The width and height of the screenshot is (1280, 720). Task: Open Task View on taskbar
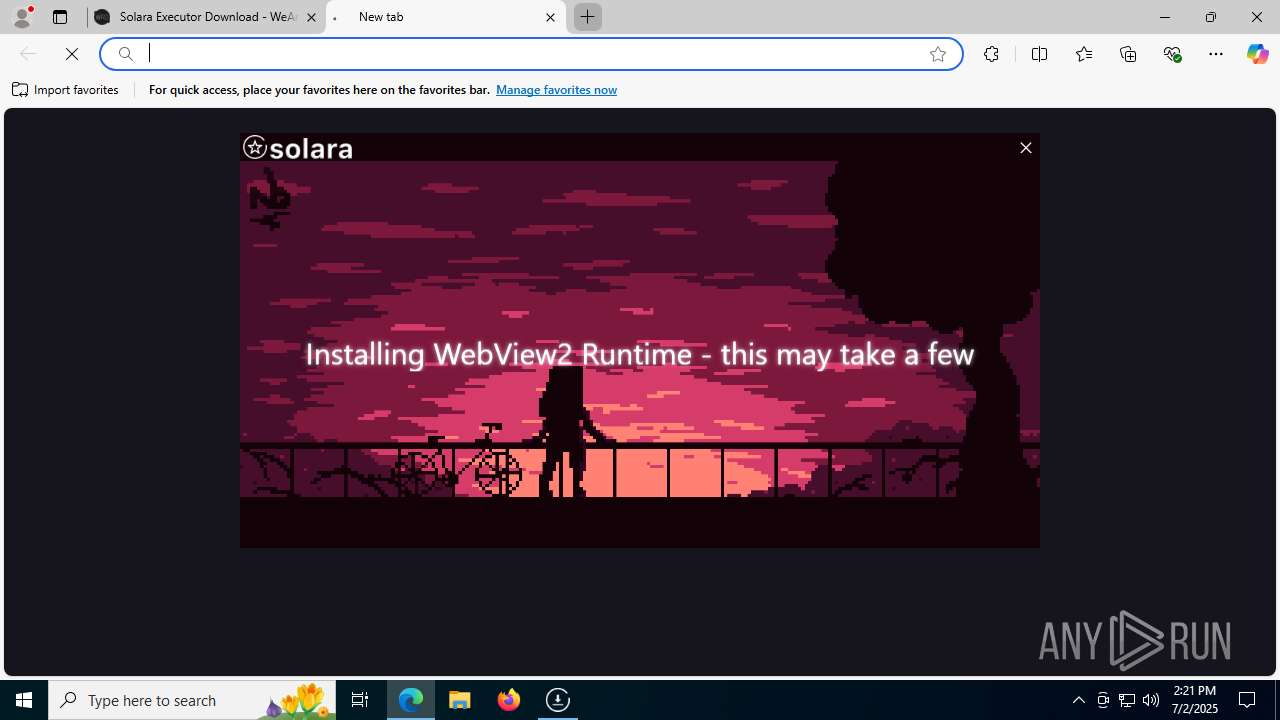tap(360, 700)
